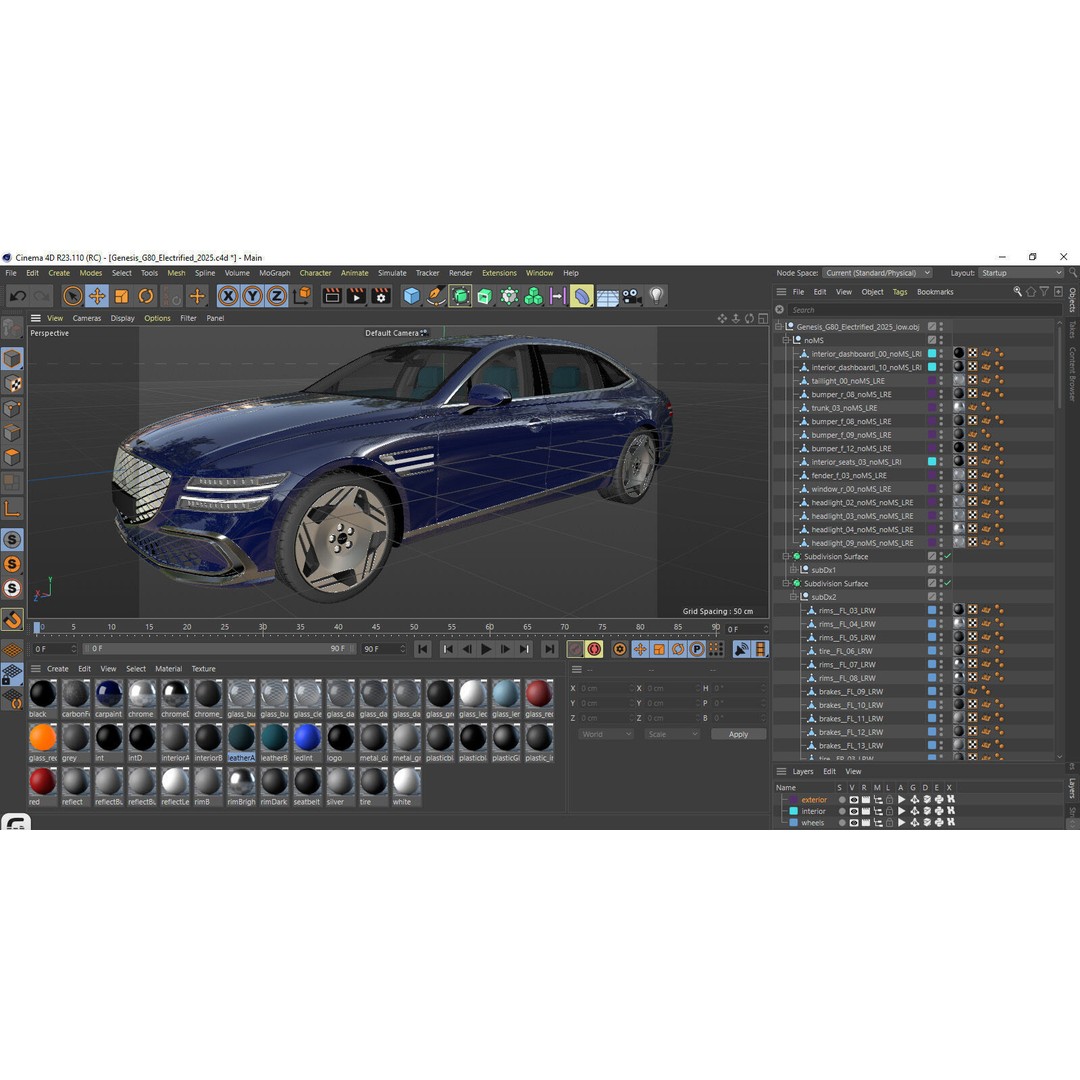Add a Camera object
1080x1080 pixels.
click(x=632, y=296)
